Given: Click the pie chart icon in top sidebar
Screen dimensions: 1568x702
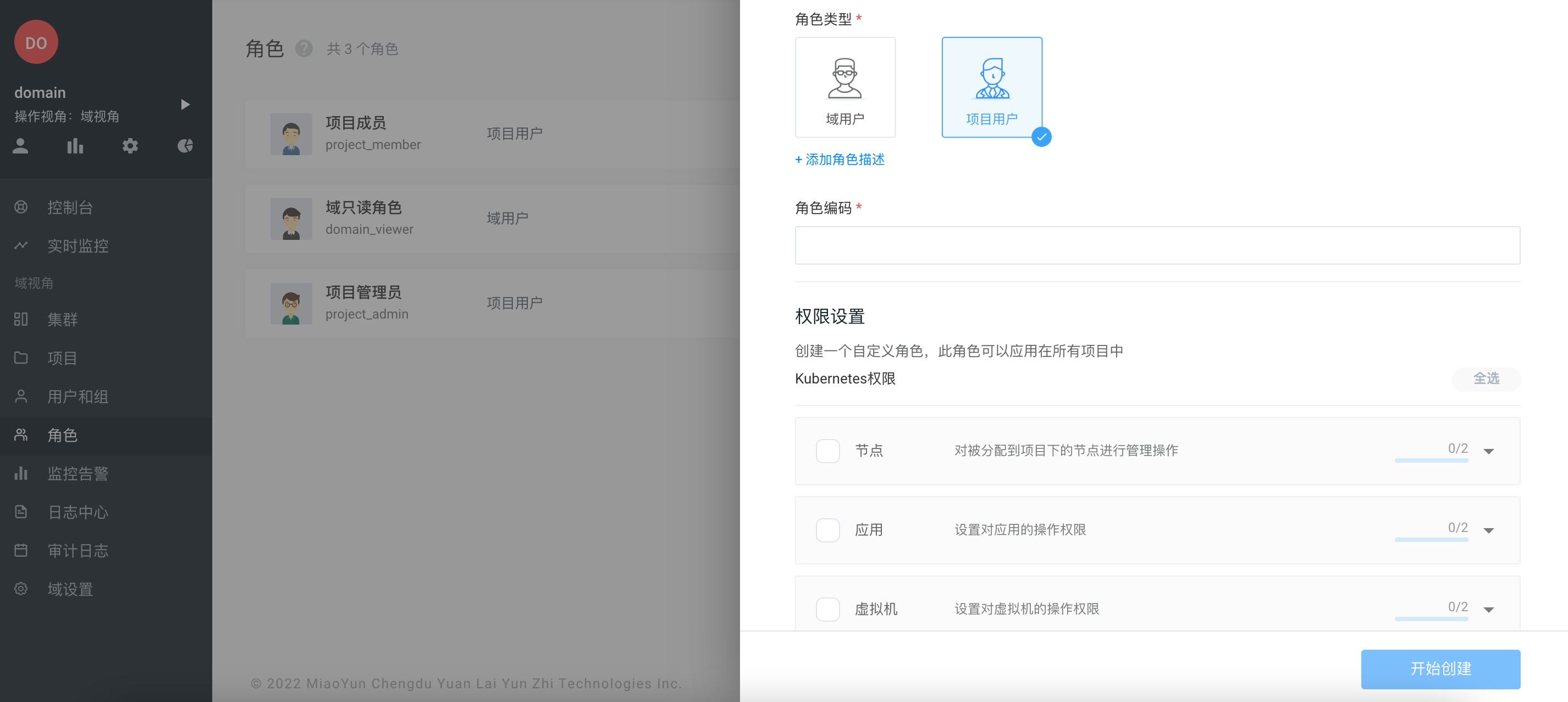Looking at the screenshot, I should coord(184,146).
